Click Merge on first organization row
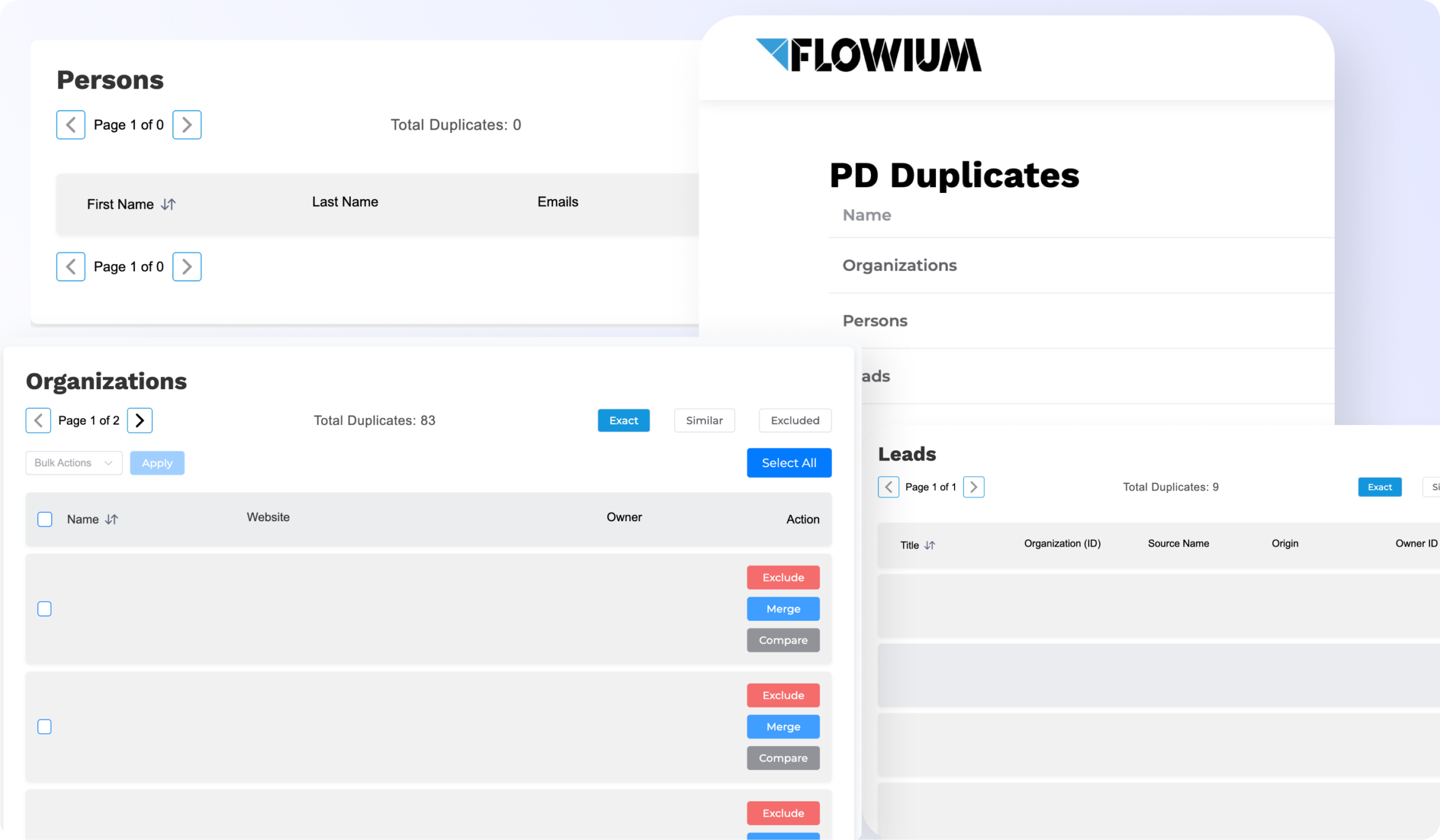Screen dimensions: 1440x840 [x=783, y=609]
